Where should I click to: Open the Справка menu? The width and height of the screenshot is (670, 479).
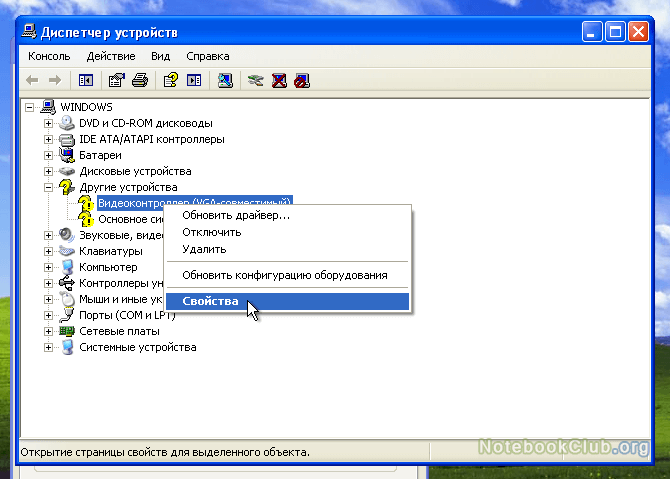[x=208, y=56]
